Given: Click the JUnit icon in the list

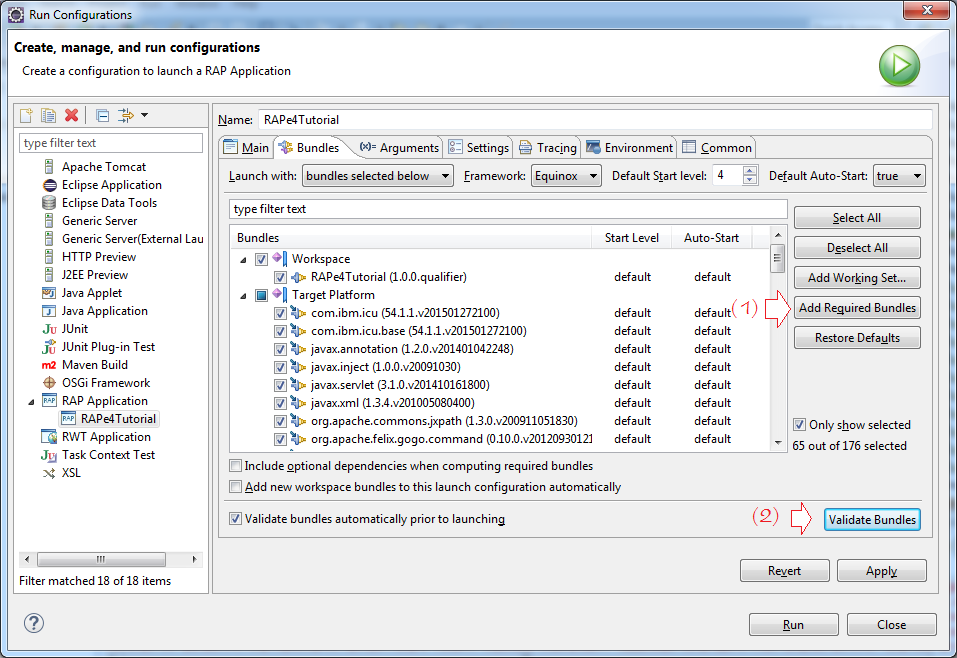Looking at the screenshot, I should click(x=49, y=329).
